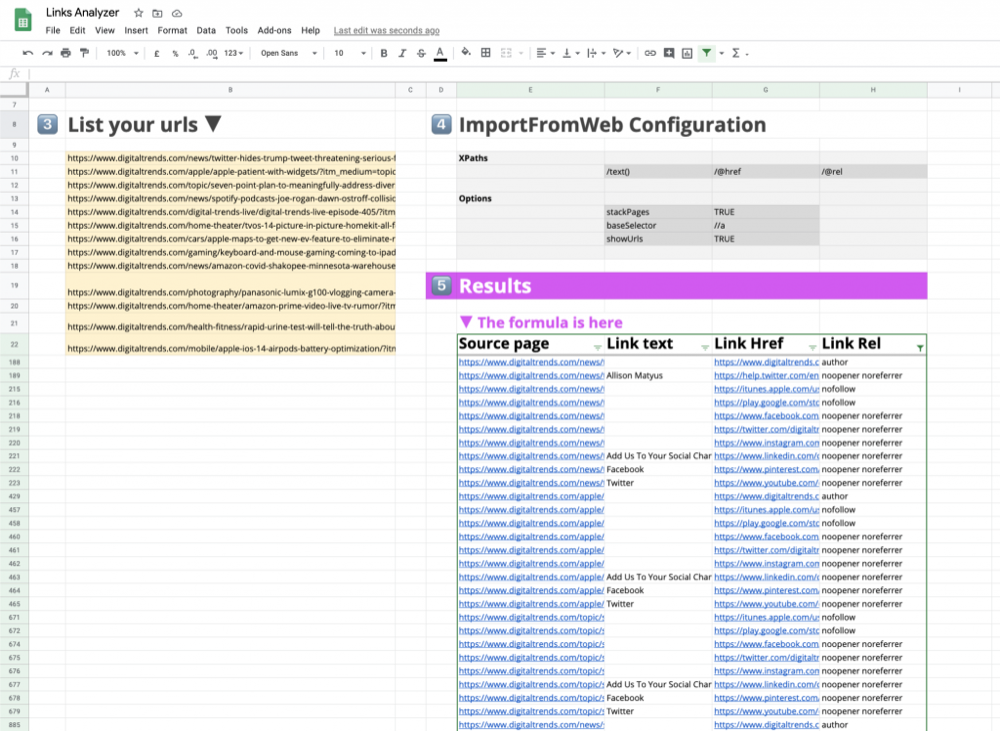Check the cloud save status icon
Image resolution: width=1000 pixels, height=731 pixels.
click(x=177, y=13)
